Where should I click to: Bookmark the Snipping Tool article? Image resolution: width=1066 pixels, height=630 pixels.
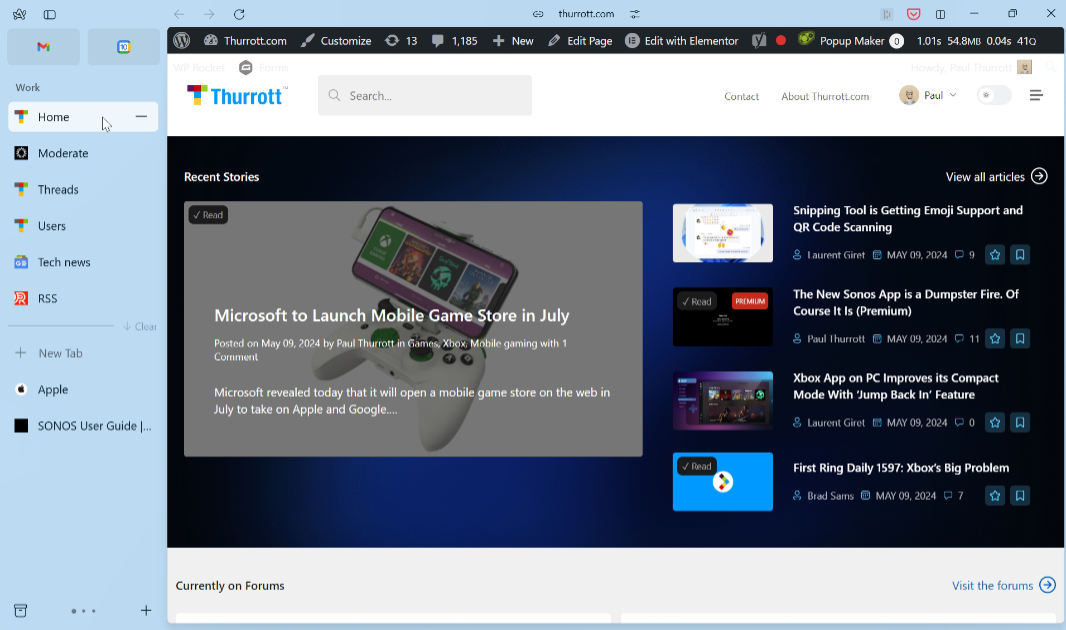(x=1020, y=255)
